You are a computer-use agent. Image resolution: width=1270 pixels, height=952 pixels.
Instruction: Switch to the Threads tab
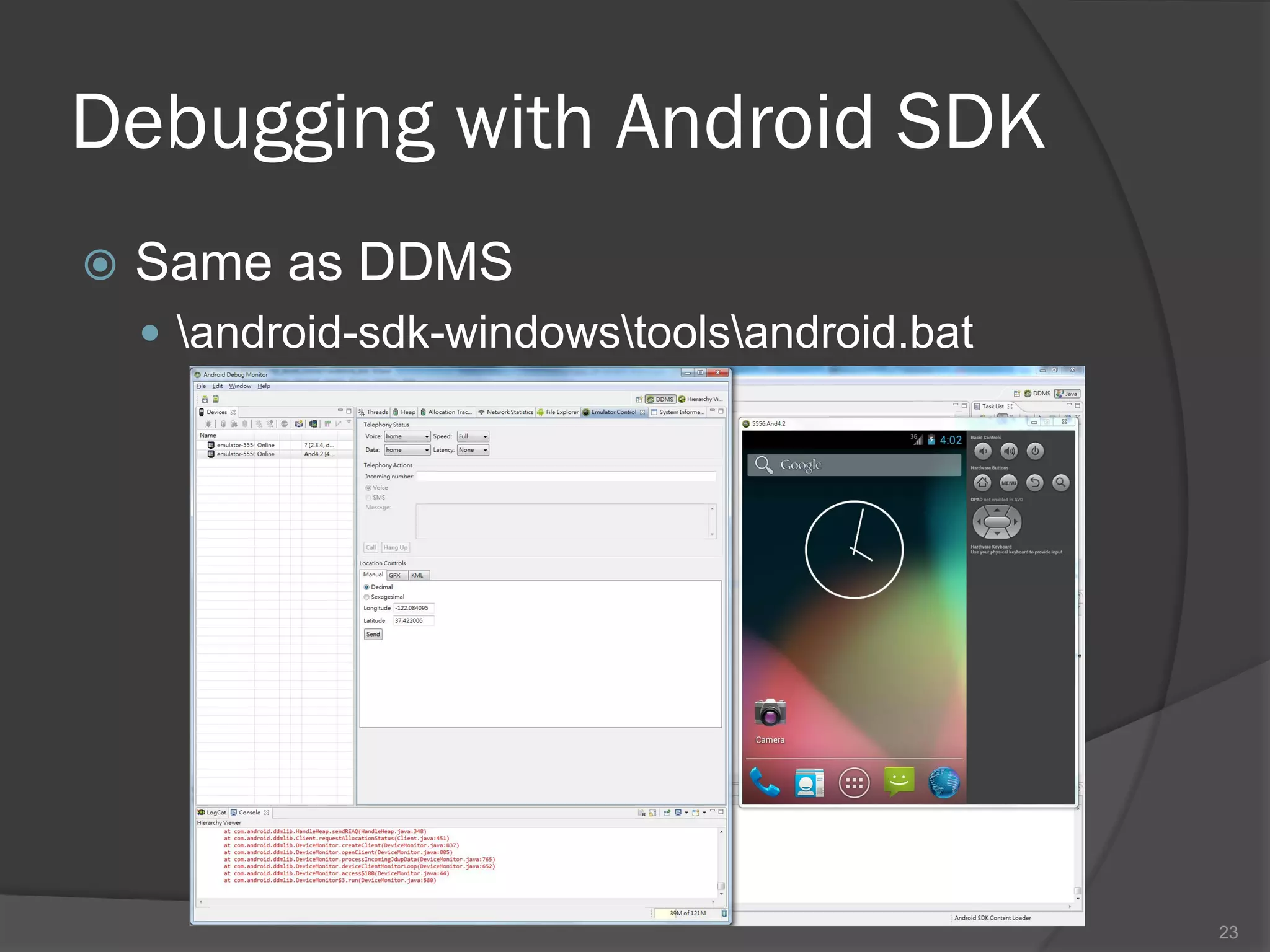tap(373, 412)
